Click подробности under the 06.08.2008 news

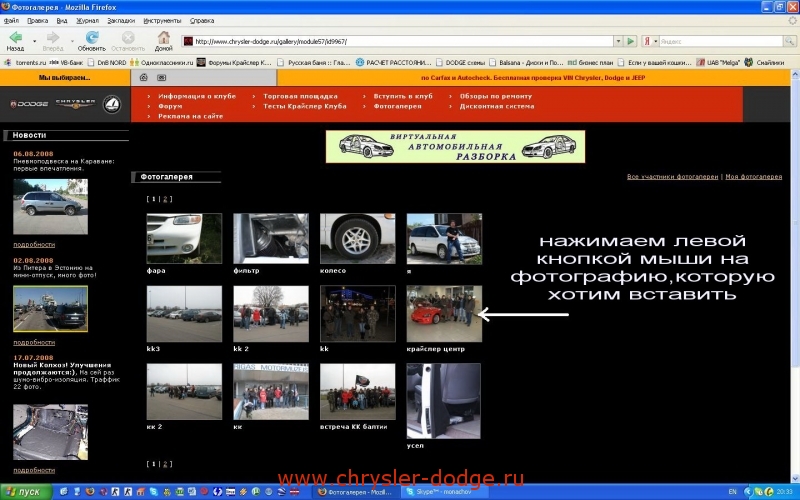click(x=34, y=244)
